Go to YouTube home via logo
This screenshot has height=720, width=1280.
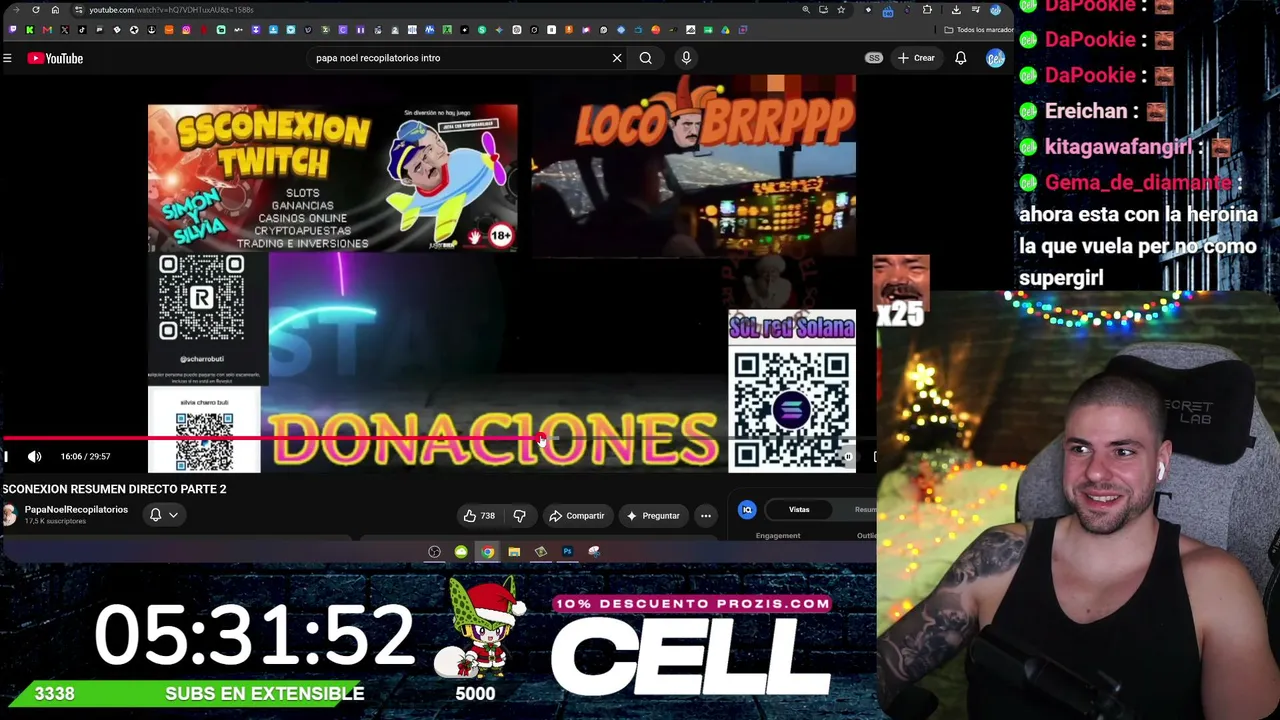pyautogui.click(x=55, y=58)
